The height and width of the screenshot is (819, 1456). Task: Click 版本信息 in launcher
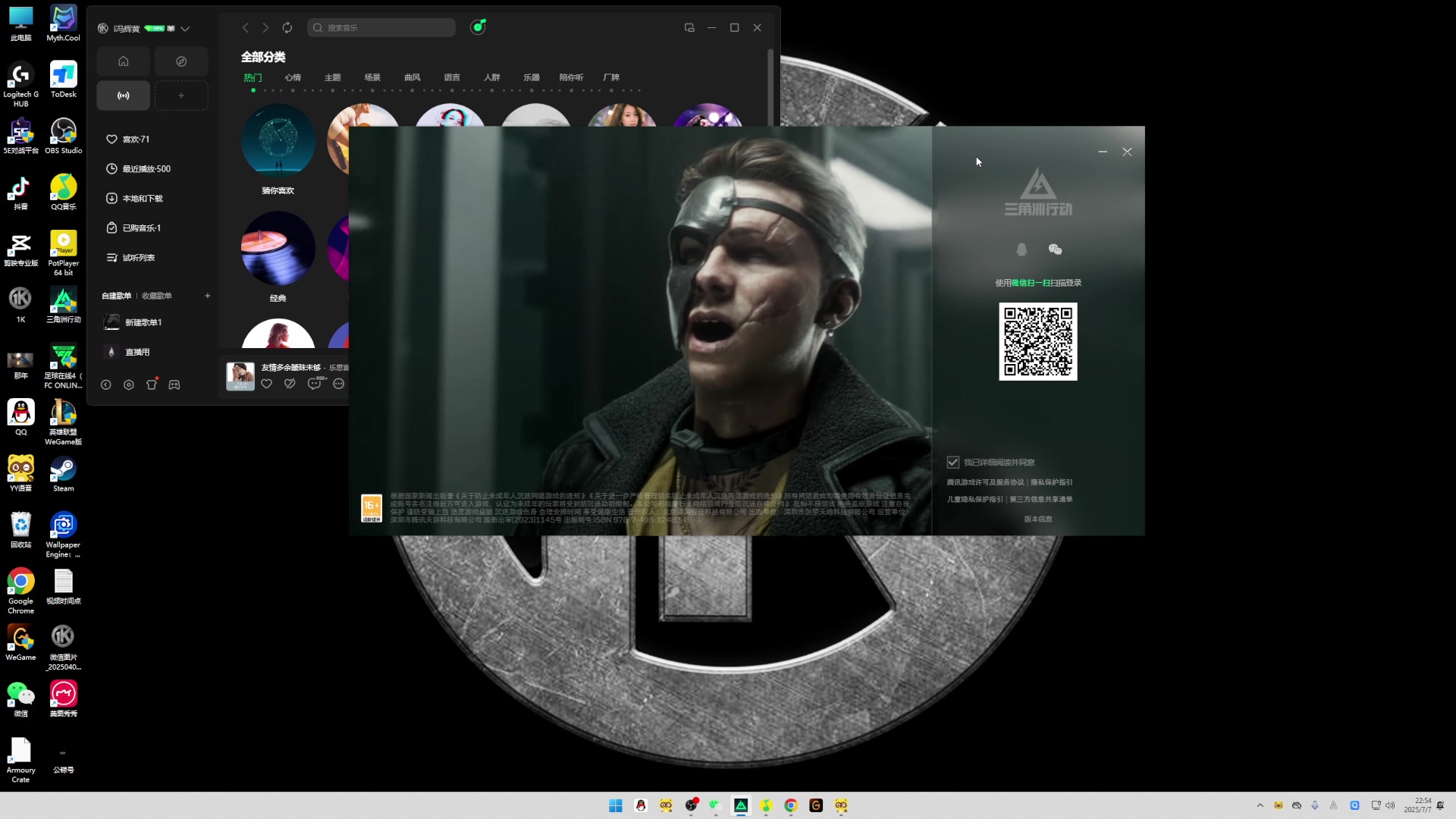(1038, 519)
